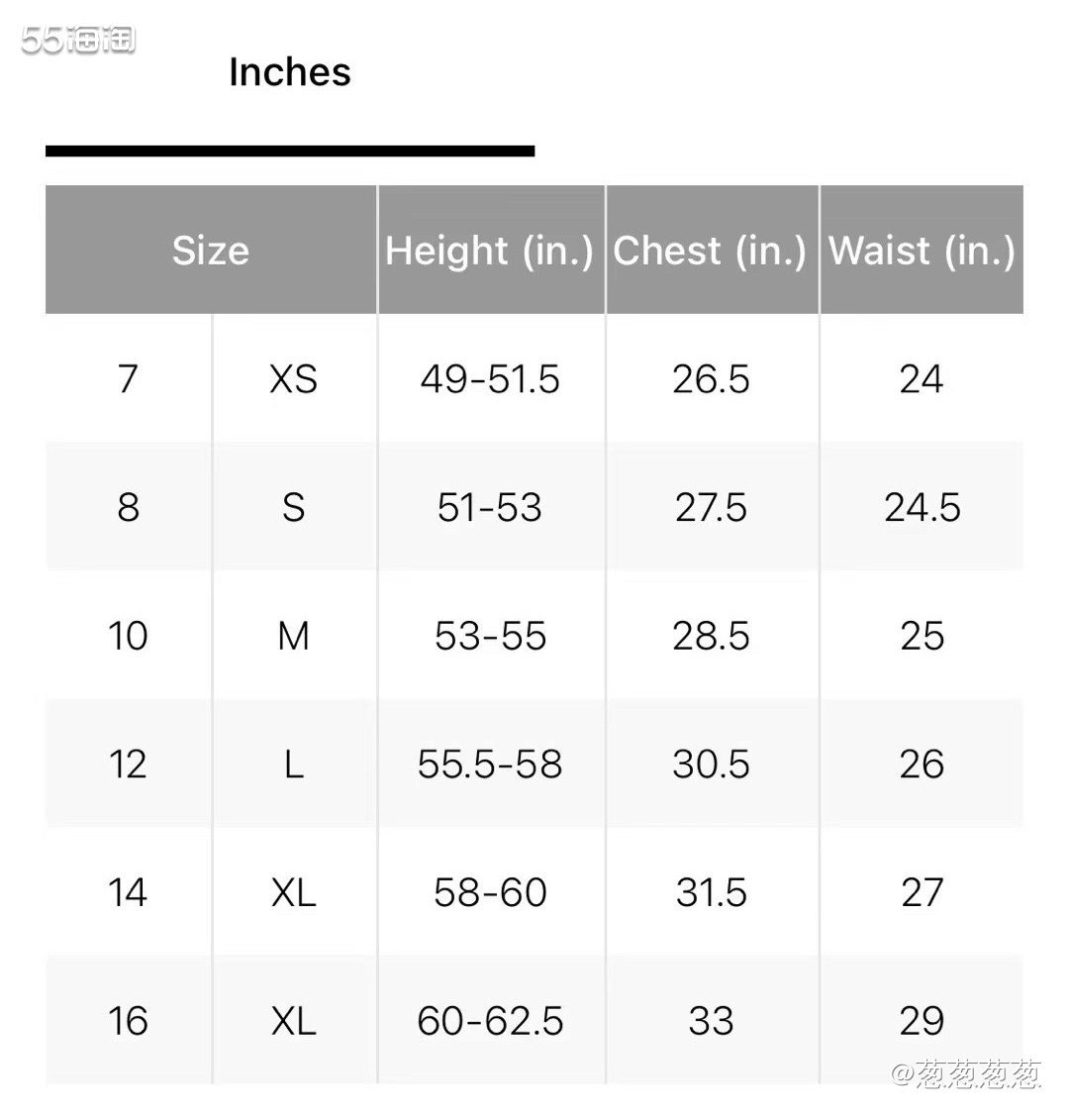
Task: Click the Chest (in.) column header
Action: click(712, 250)
